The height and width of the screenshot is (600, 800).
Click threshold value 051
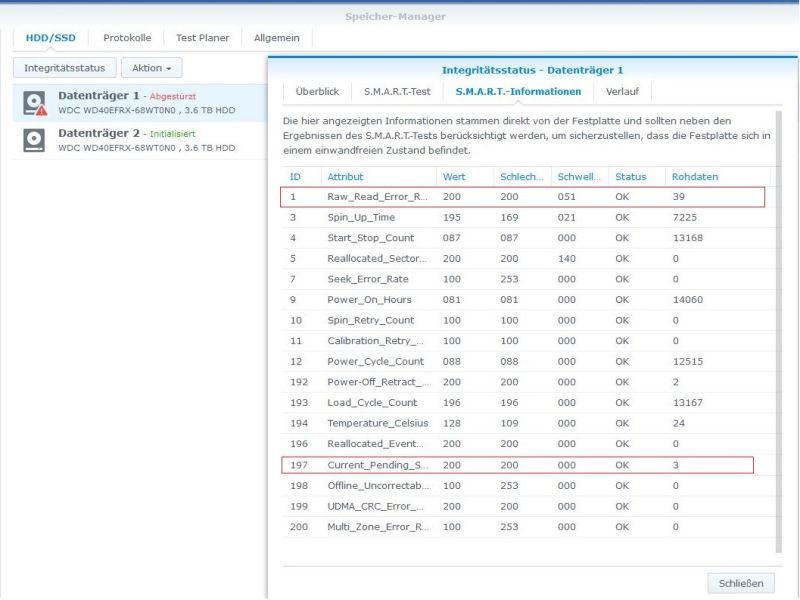(x=566, y=197)
